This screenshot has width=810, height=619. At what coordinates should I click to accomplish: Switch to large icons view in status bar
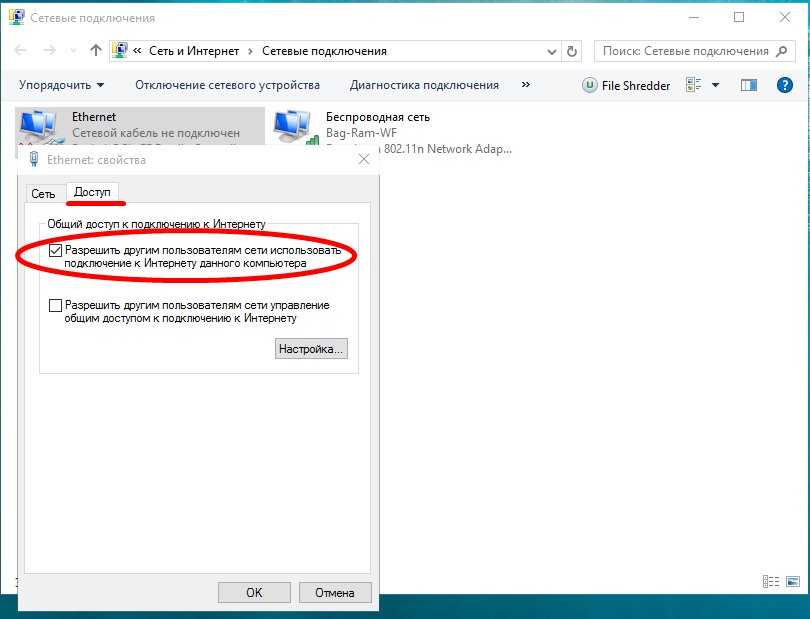coord(792,581)
